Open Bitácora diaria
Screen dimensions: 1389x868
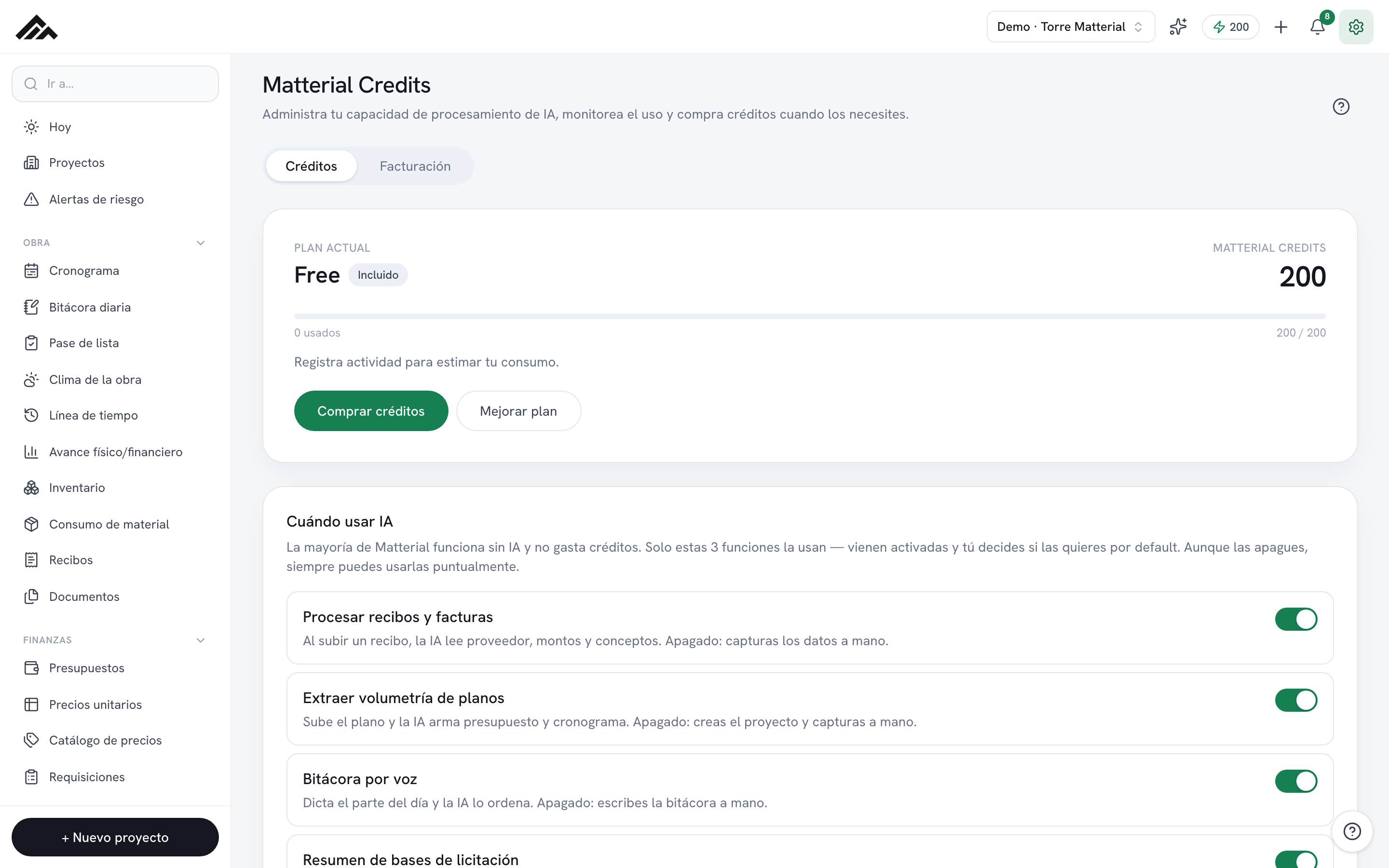click(x=115, y=307)
